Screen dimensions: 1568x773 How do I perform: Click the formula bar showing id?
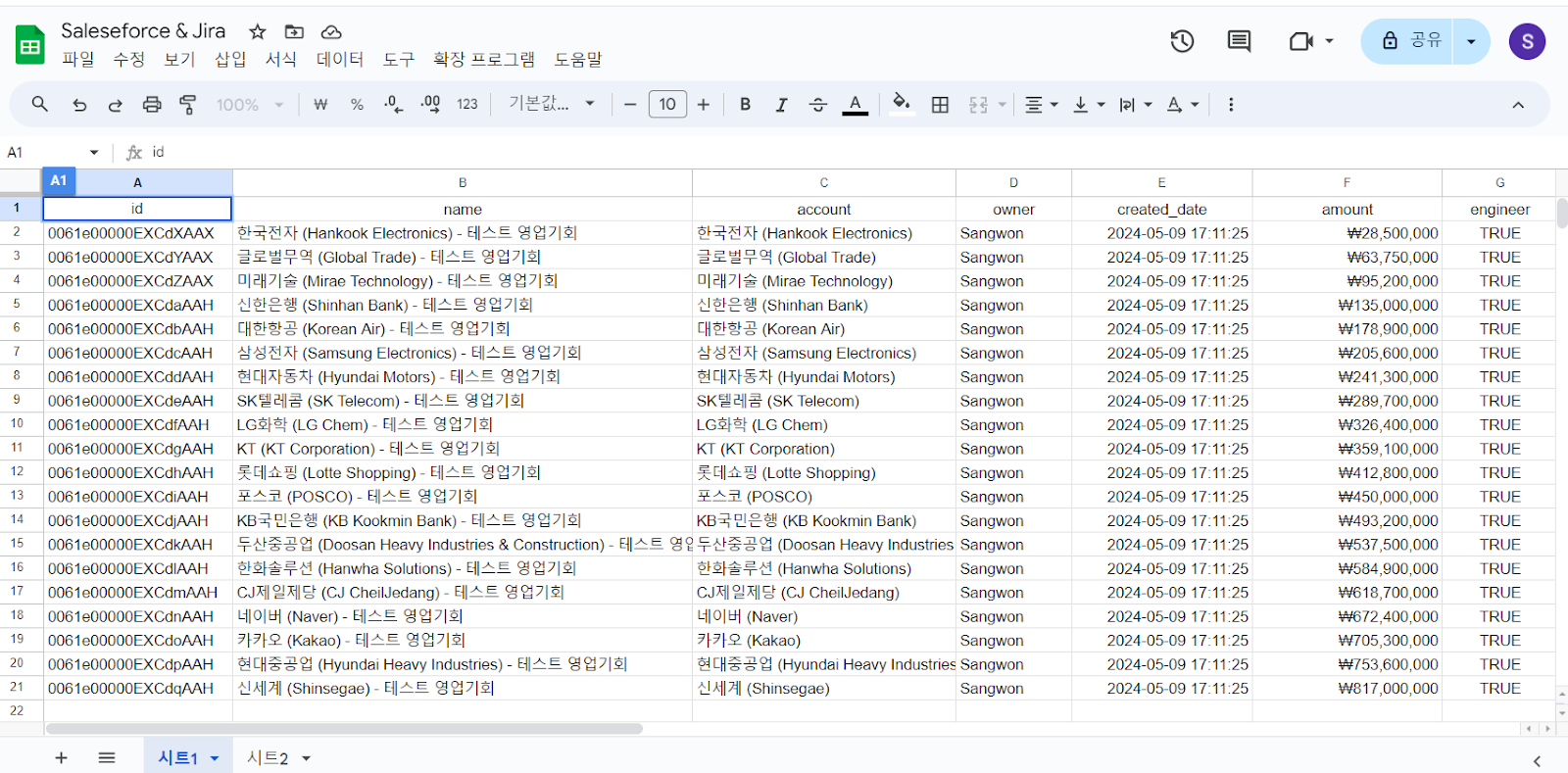pyautogui.click(x=853, y=153)
